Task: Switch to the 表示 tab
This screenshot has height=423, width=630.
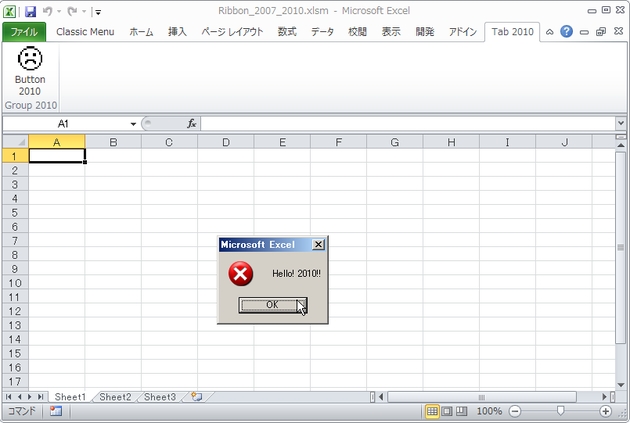Action: (391, 32)
